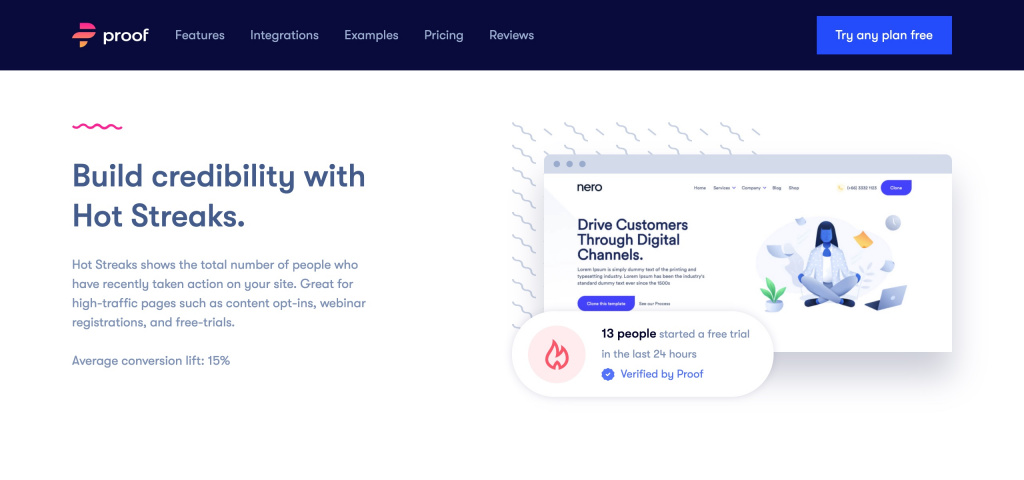Open the Integrations page
1024x480 pixels.
(284, 35)
